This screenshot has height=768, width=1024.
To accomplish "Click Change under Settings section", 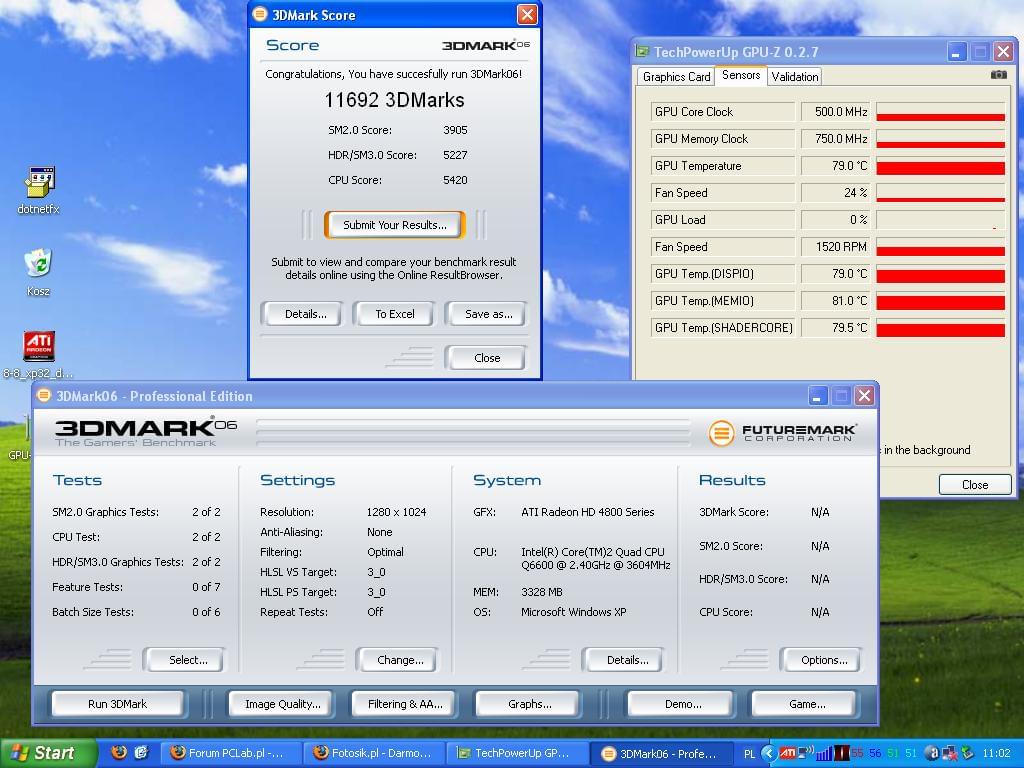I will (400, 660).
